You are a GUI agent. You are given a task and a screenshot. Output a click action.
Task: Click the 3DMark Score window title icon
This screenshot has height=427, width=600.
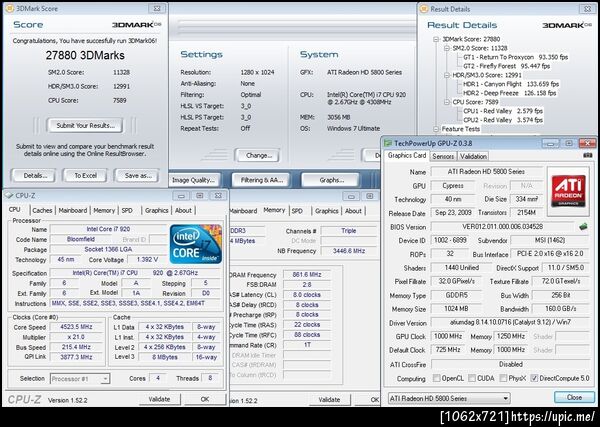pos(10,8)
